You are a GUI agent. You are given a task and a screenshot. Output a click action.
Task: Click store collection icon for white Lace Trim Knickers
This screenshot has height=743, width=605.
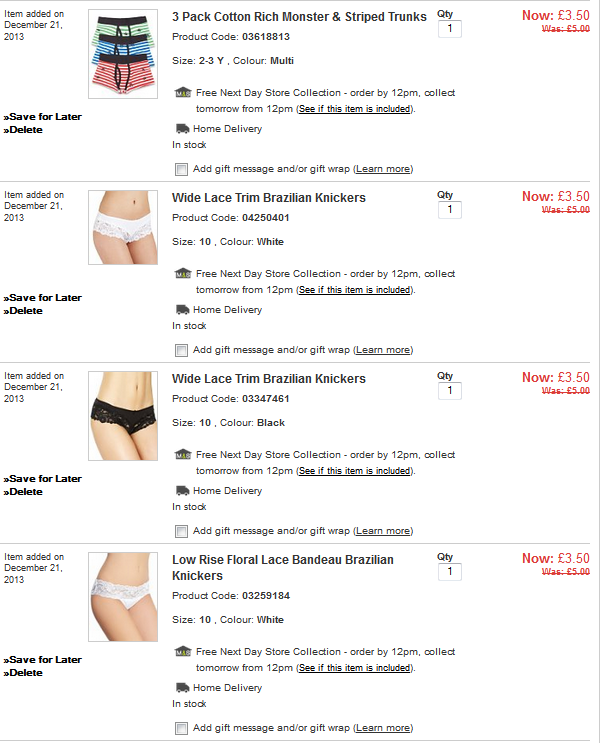click(x=183, y=273)
